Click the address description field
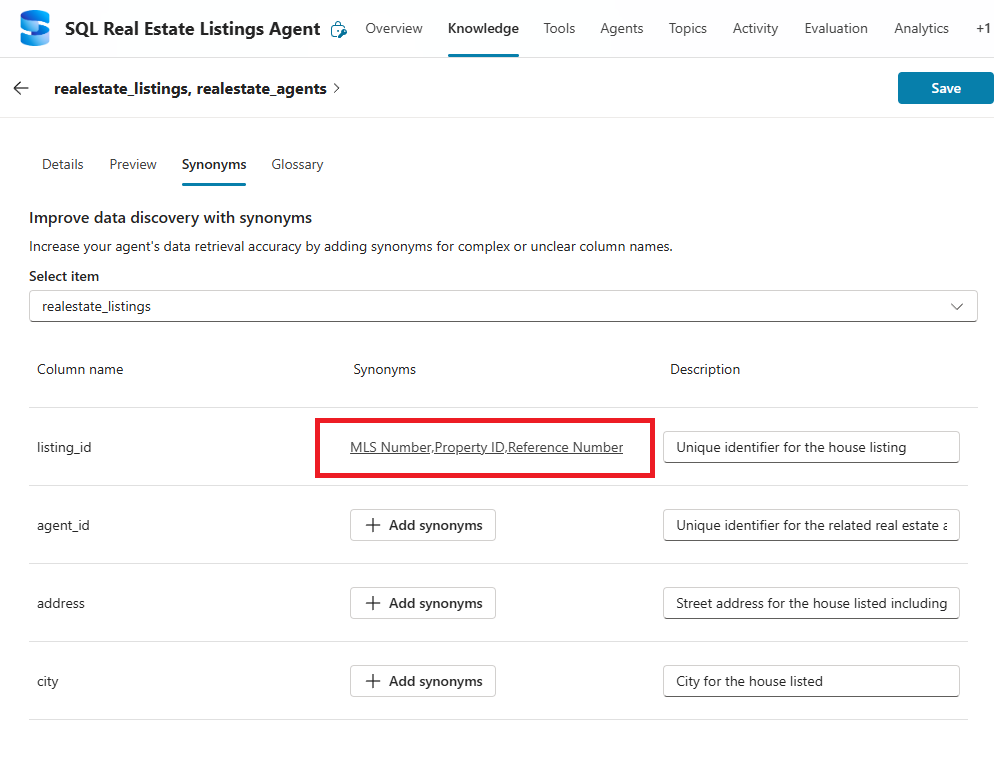The height and width of the screenshot is (761, 994). pyautogui.click(x=811, y=603)
